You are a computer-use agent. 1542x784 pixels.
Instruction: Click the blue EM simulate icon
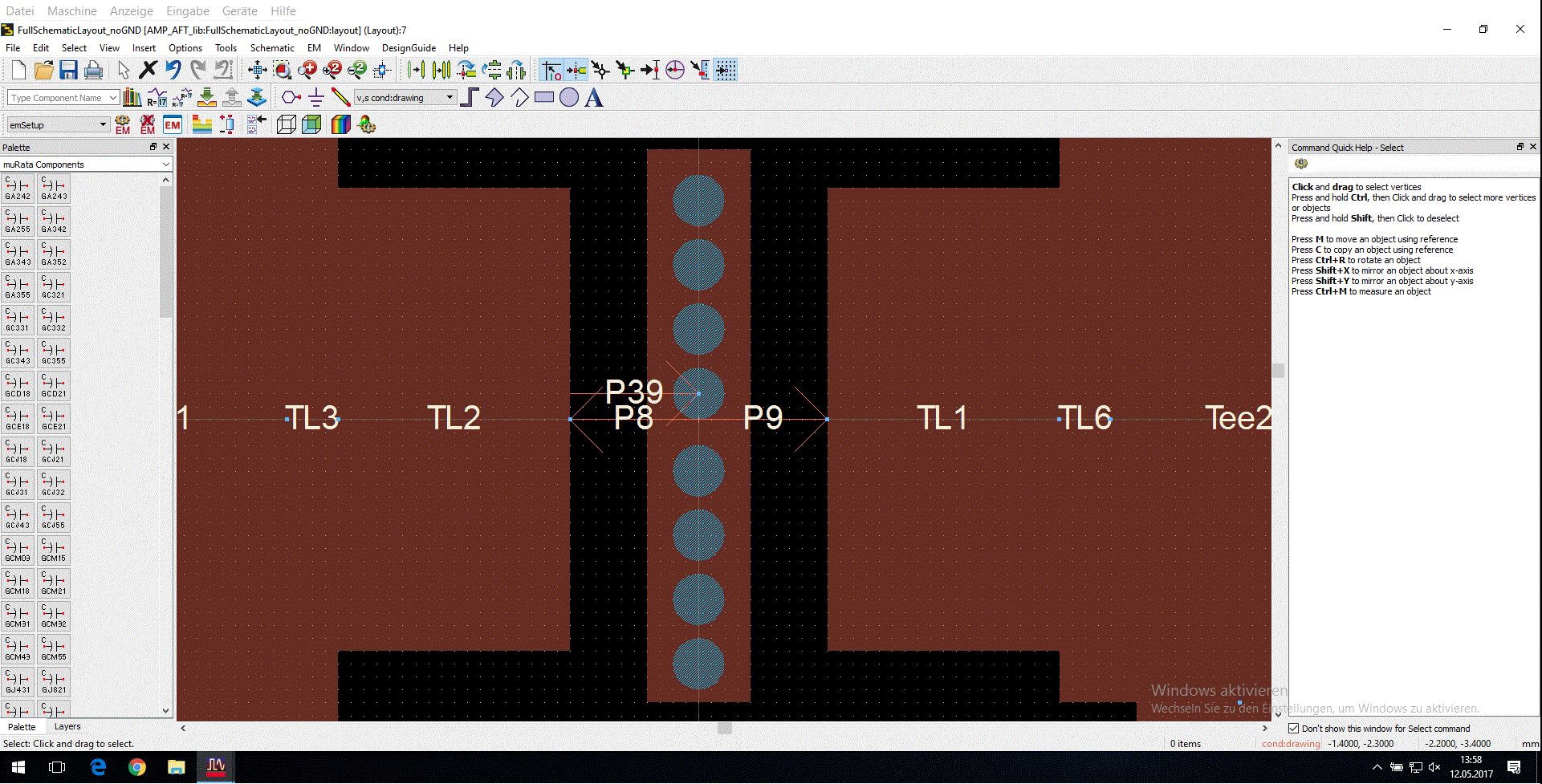(173, 124)
